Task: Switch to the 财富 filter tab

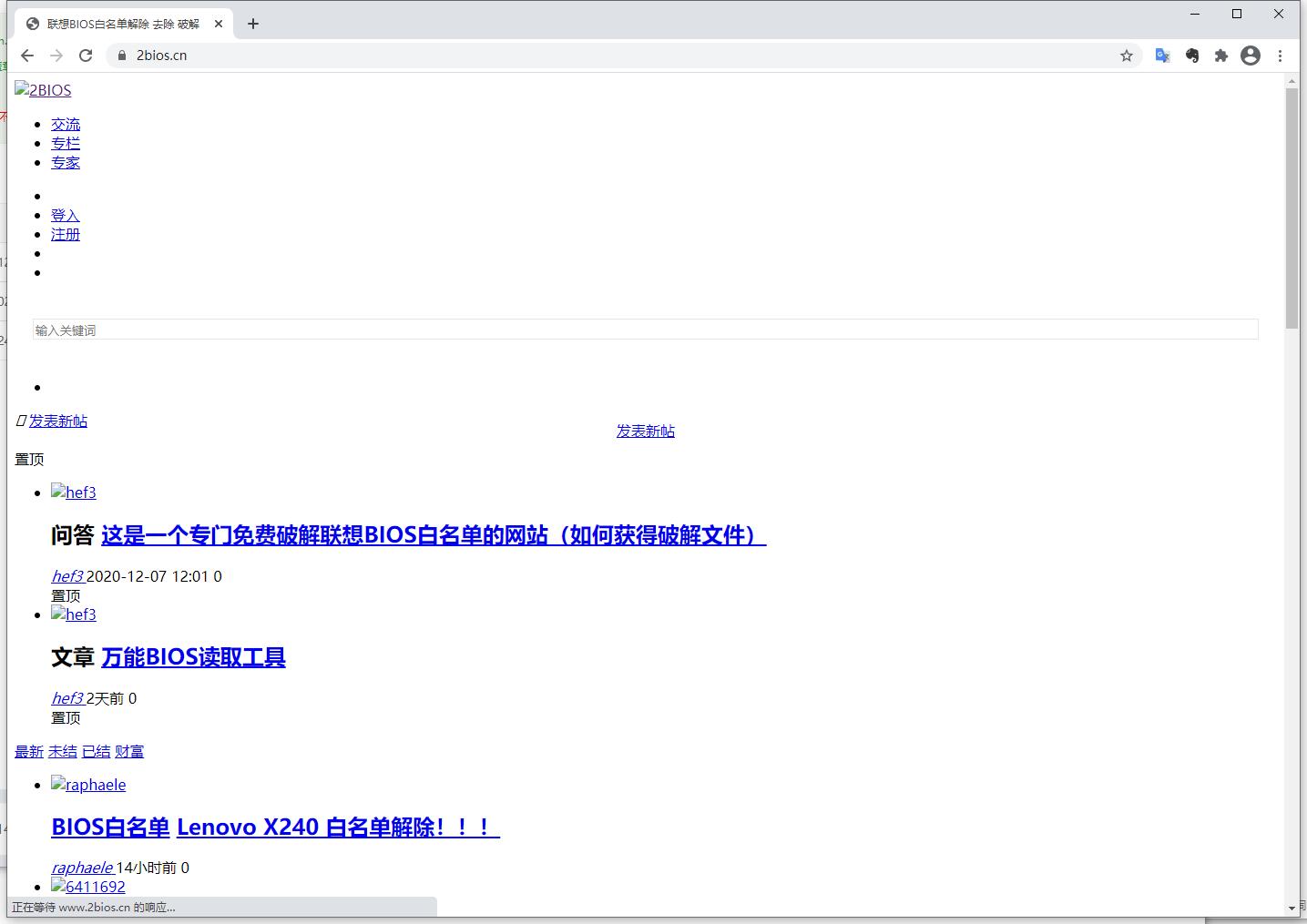Action: 129,751
